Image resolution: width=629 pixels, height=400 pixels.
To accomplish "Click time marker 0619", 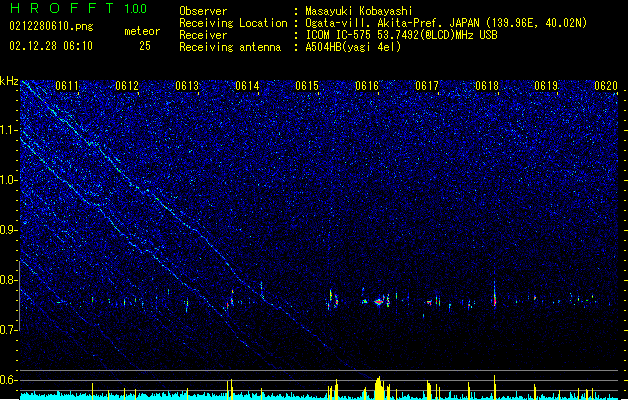I will 546,86.
